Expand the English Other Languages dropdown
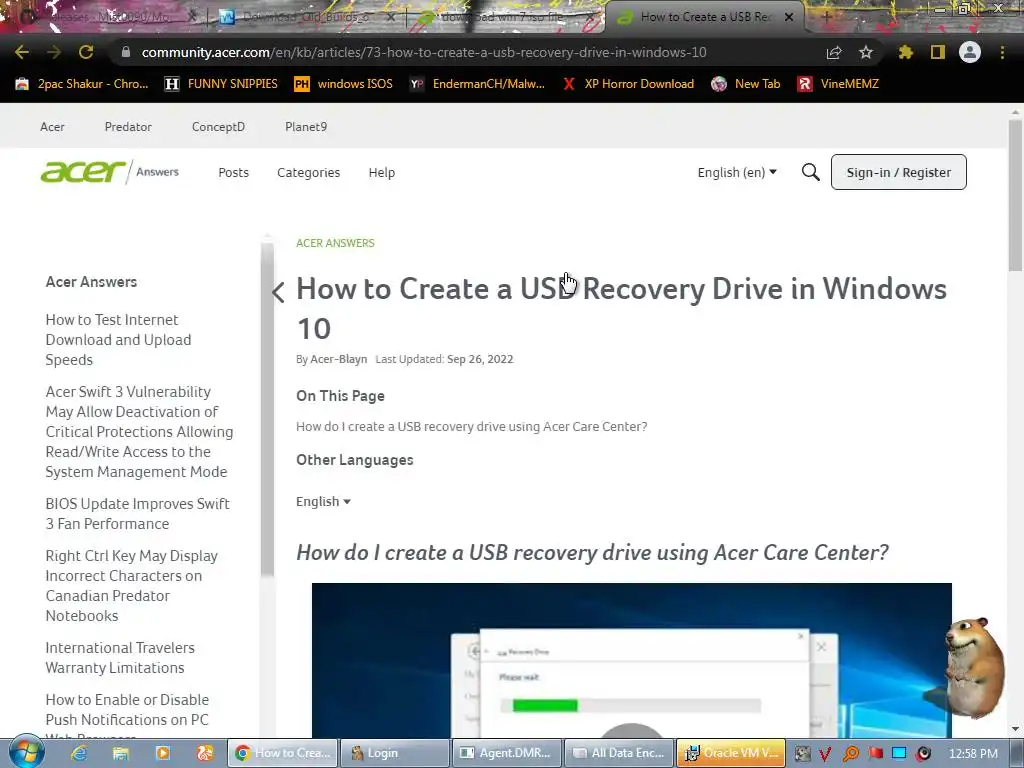1024x768 pixels. pyautogui.click(x=323, y=502)
